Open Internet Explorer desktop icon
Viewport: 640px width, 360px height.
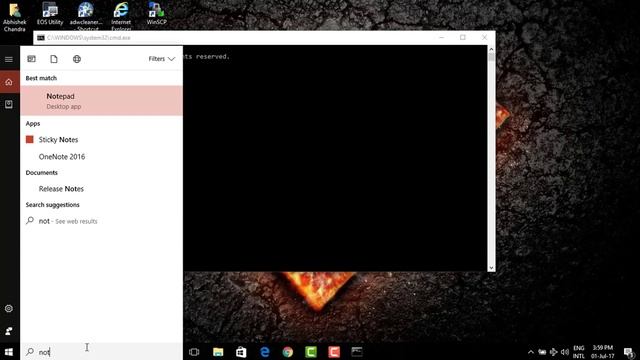121,16
